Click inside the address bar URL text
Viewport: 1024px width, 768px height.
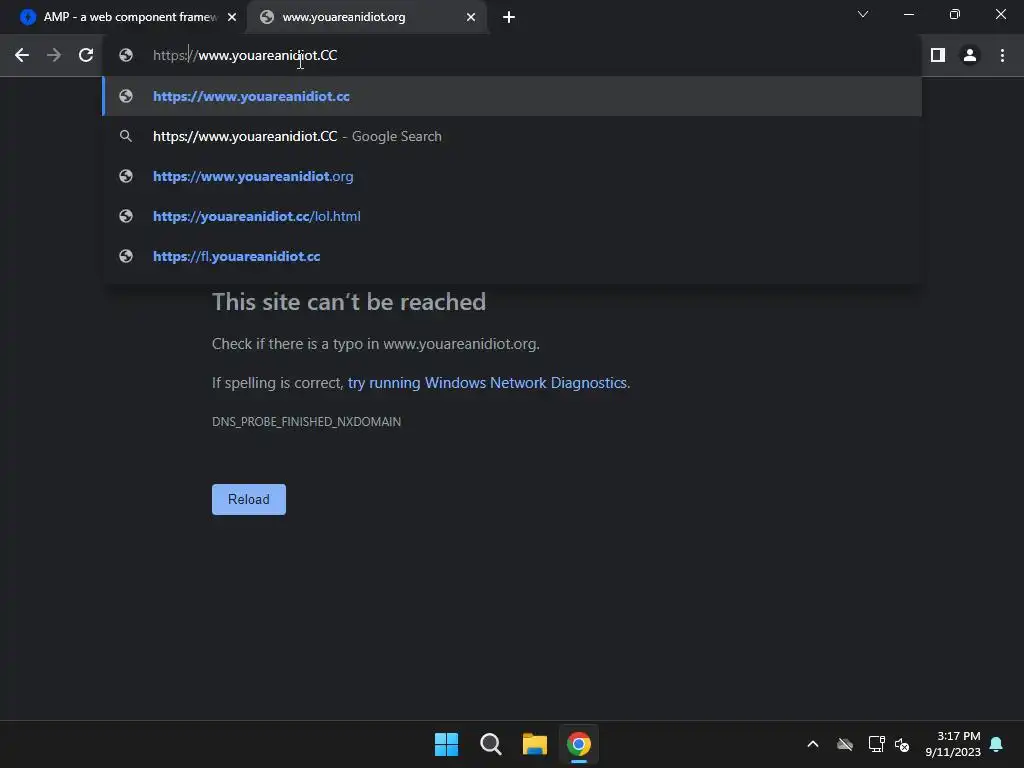245,56
